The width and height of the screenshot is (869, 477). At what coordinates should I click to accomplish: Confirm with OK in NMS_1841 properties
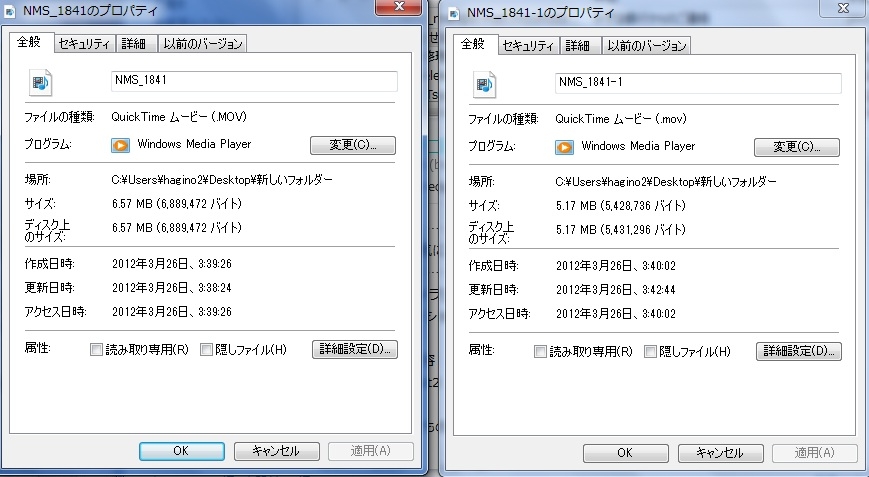(182, 451)
